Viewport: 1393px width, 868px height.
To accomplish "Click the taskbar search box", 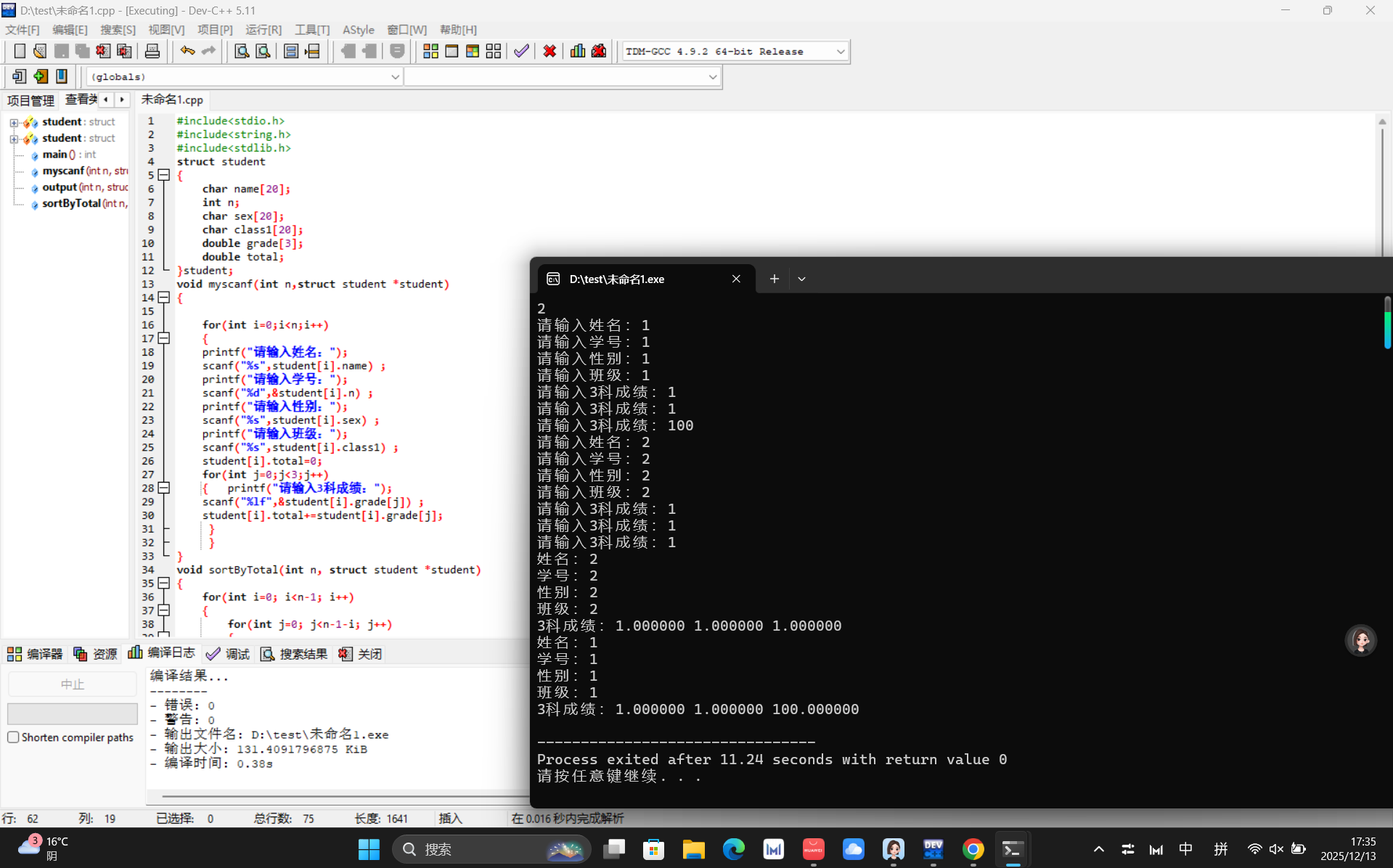I will [x=491, y=849].
